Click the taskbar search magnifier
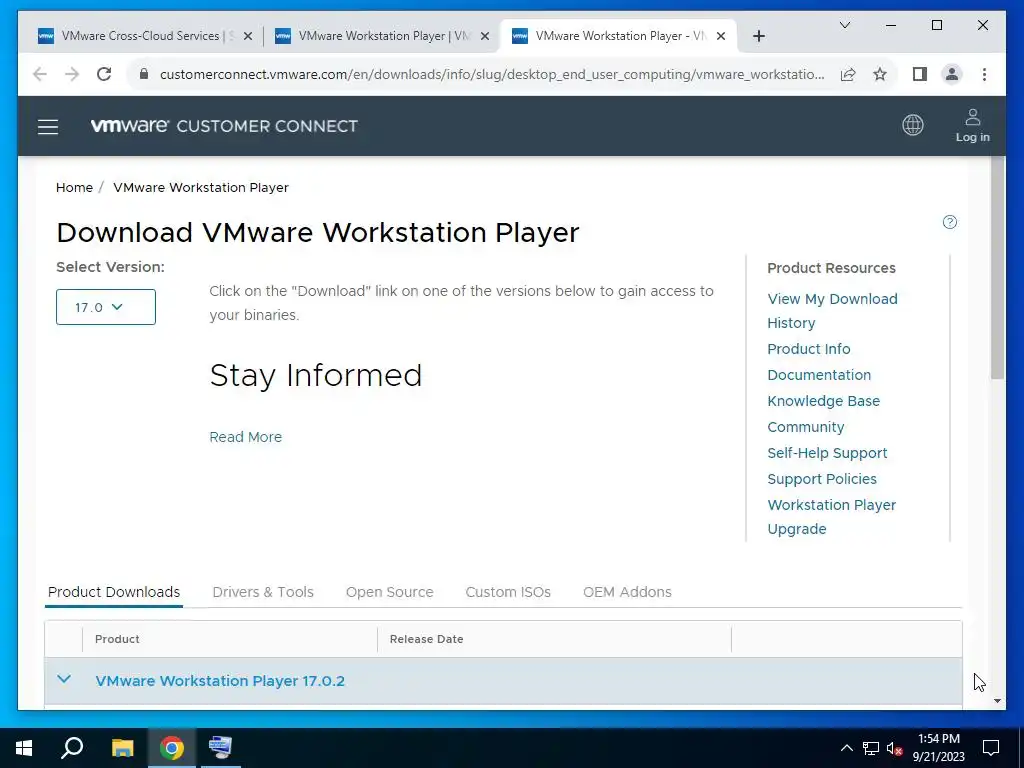Screen dimensions: 1024x768 tap(72, 748)
